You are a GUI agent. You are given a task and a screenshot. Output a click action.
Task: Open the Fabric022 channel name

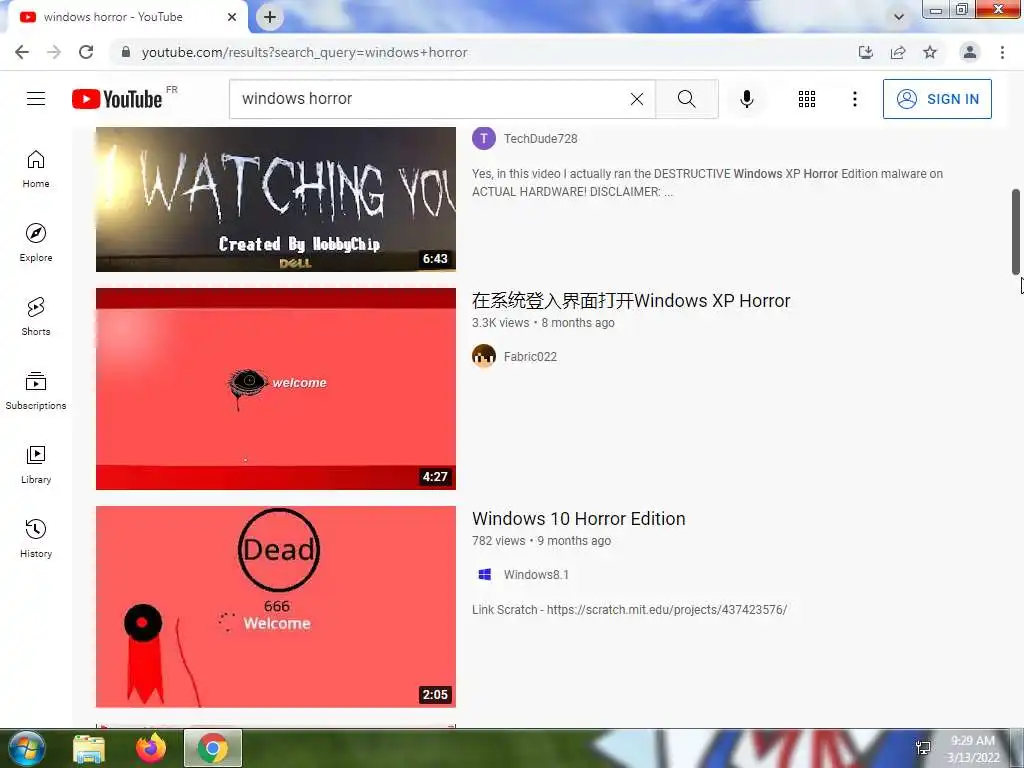click(x=530, y=357)
